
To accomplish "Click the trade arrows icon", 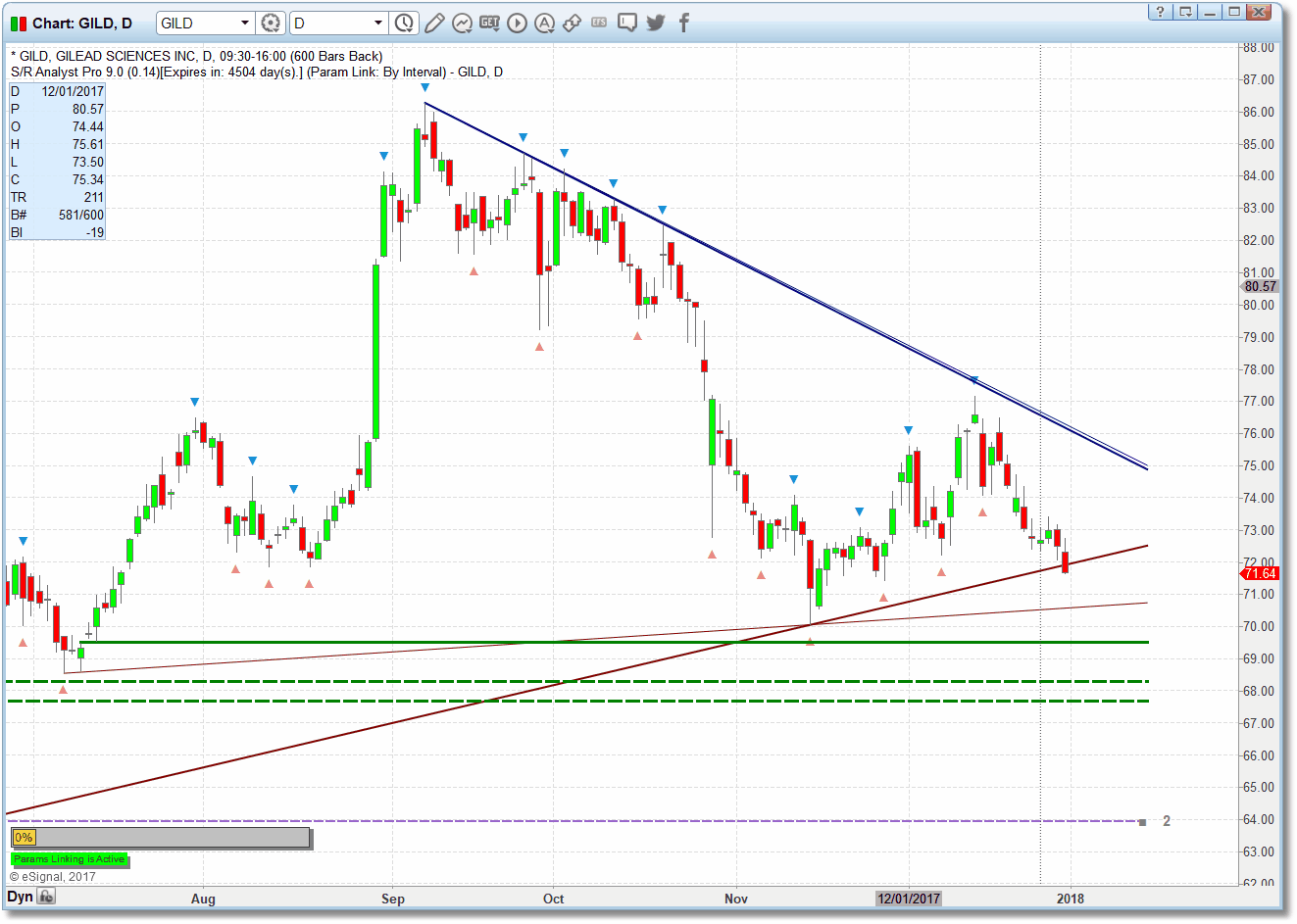I will coord(572,23).
